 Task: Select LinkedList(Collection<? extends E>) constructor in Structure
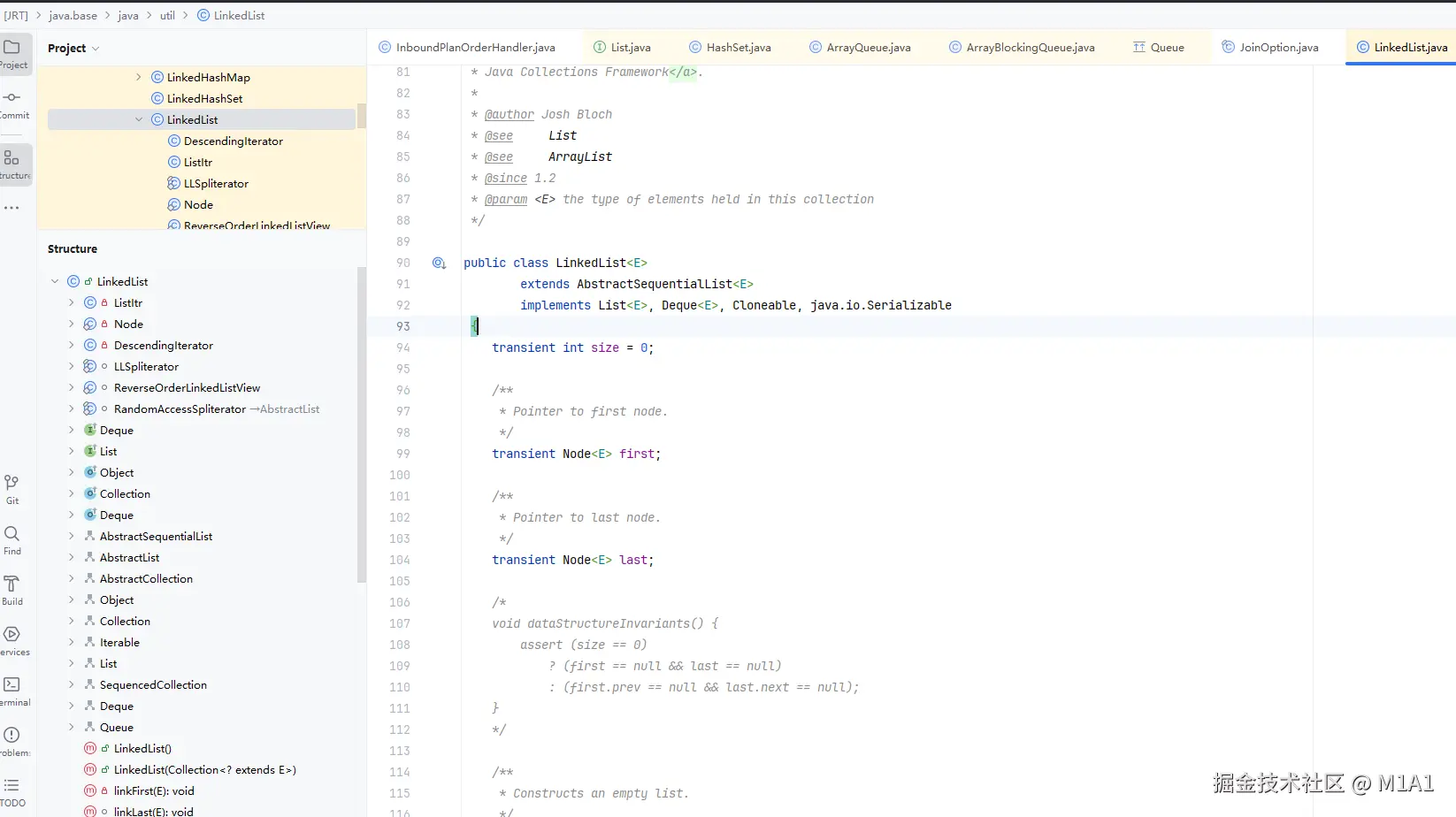[x=204, y=769]
